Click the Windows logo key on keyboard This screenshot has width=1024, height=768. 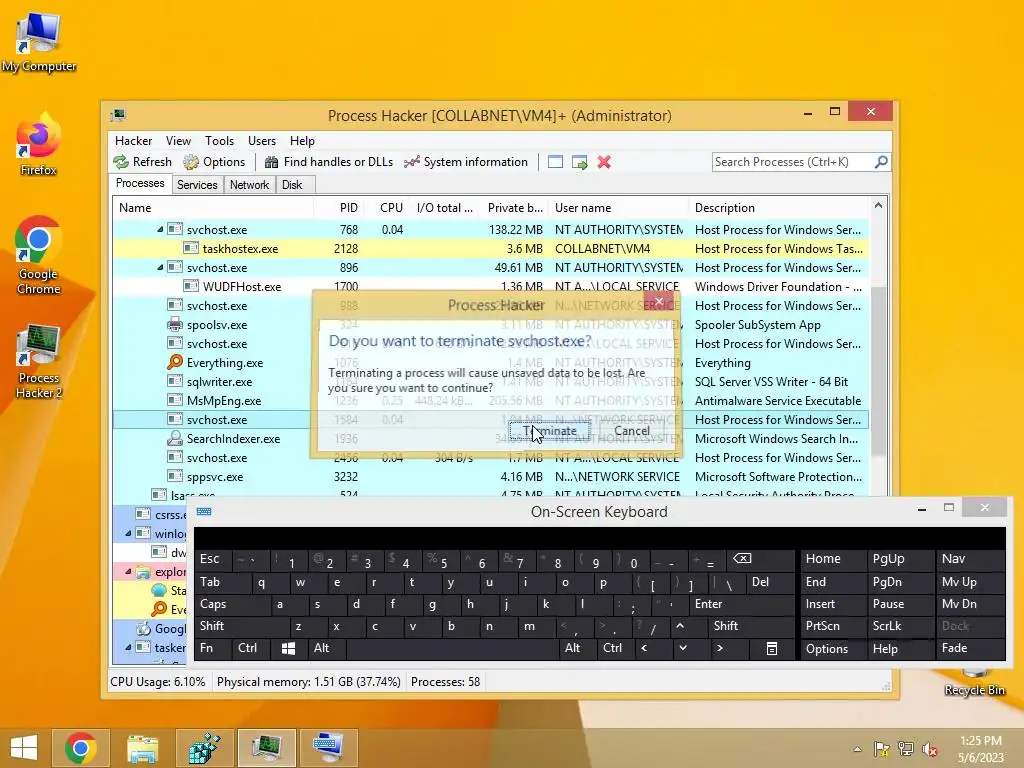(288, 648)
